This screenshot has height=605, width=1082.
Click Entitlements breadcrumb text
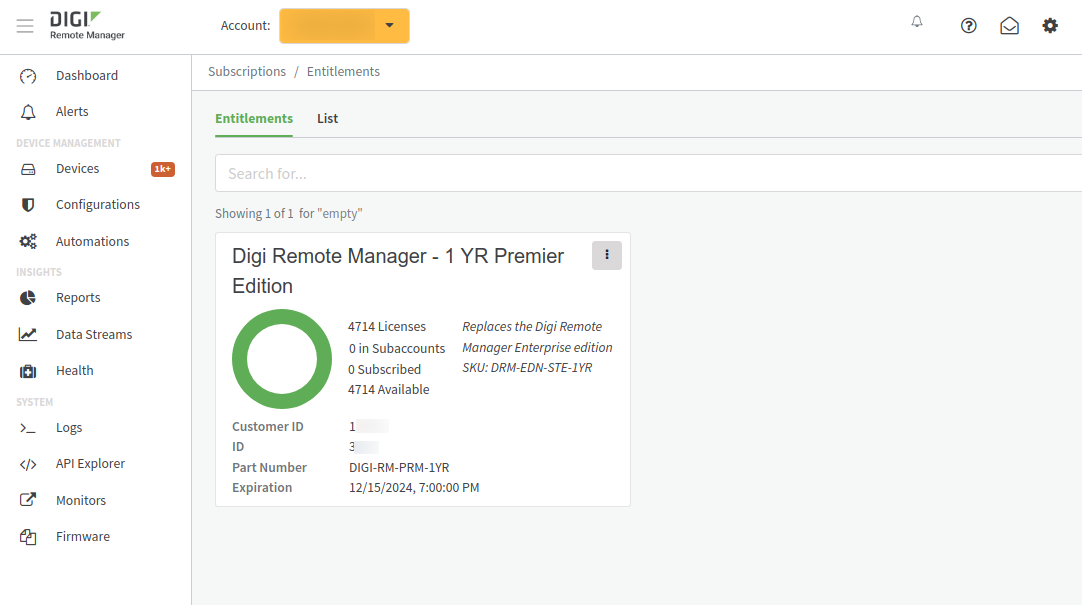tap(343, 71)
